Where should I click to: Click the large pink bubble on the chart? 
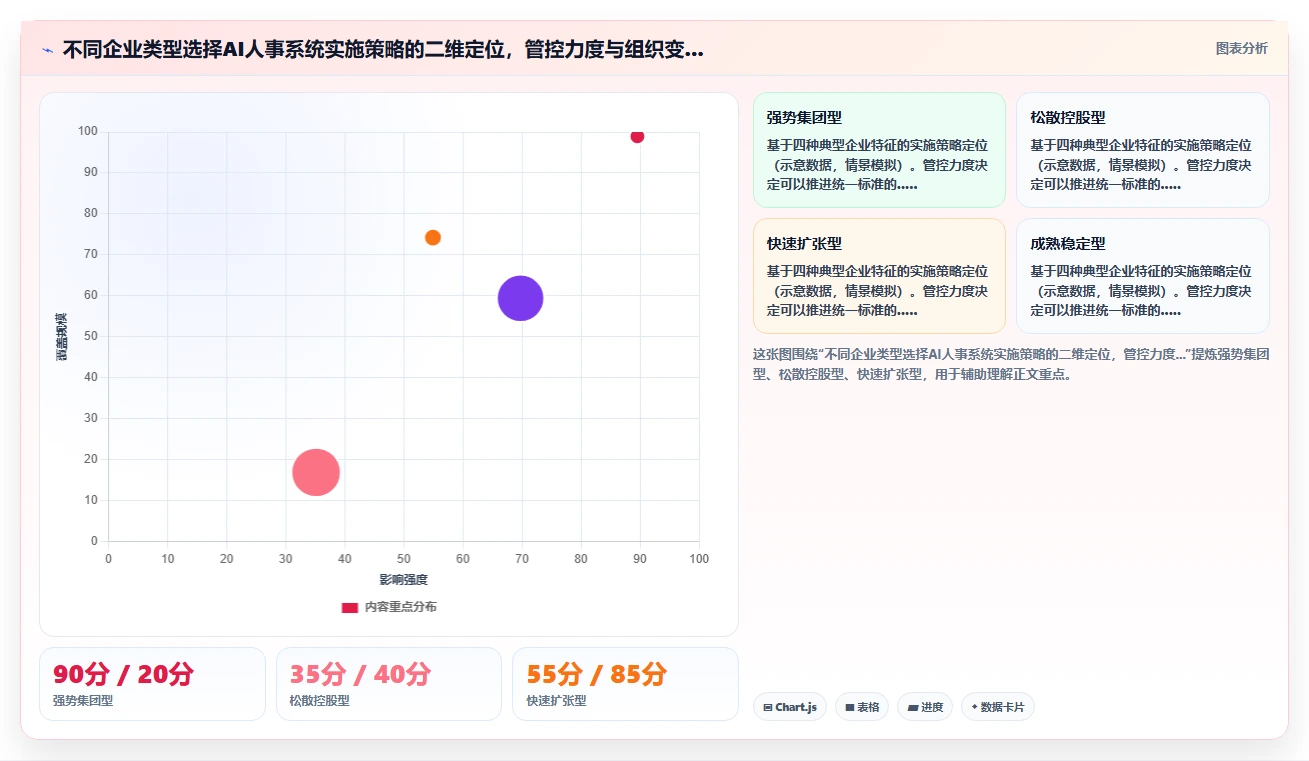click(x=316, y=472)
